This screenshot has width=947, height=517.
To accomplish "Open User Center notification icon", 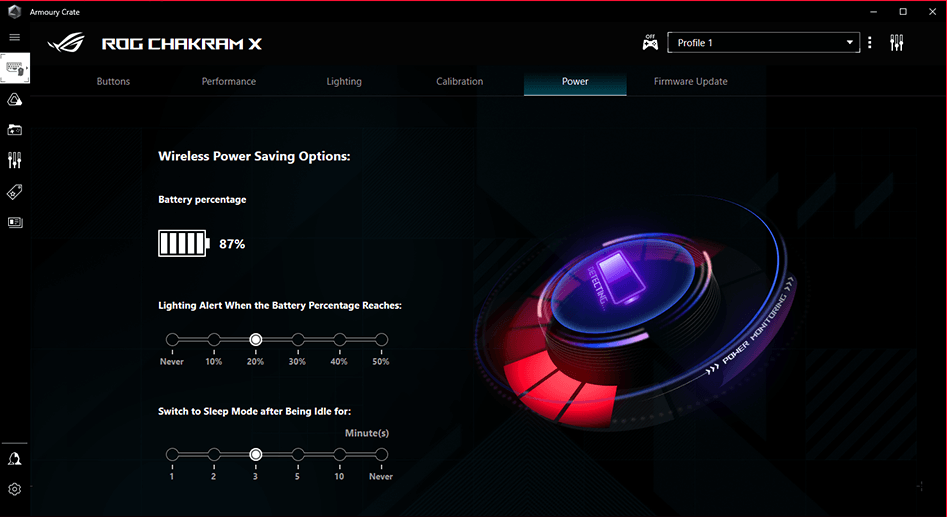I will 14,459.
